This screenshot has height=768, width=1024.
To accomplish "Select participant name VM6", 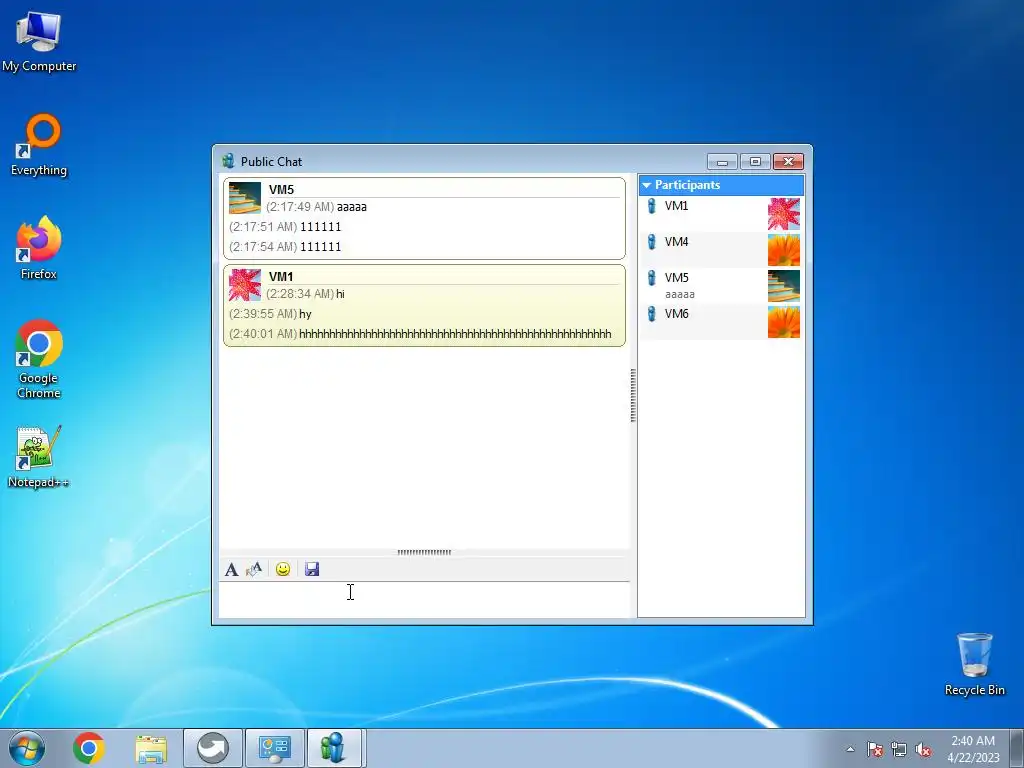I will [x=677, y=313].
